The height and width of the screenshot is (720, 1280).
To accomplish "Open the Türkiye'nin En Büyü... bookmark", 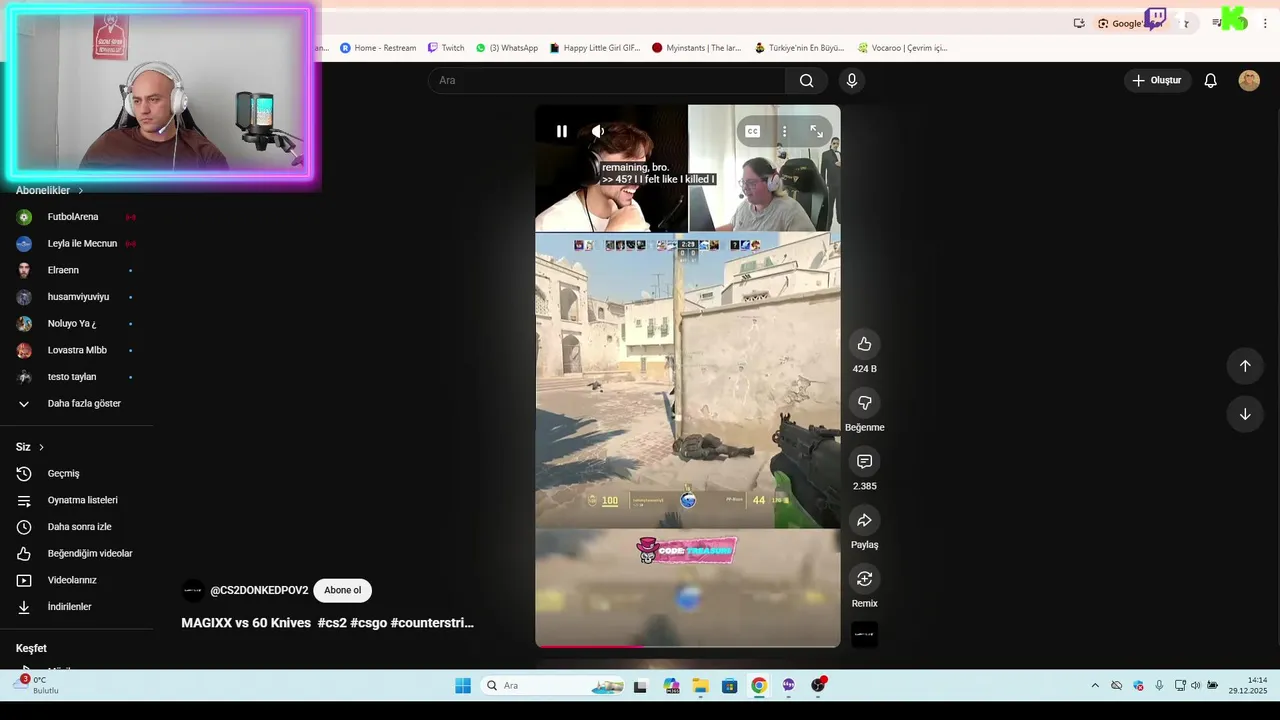I will click(x=799, y=47).
